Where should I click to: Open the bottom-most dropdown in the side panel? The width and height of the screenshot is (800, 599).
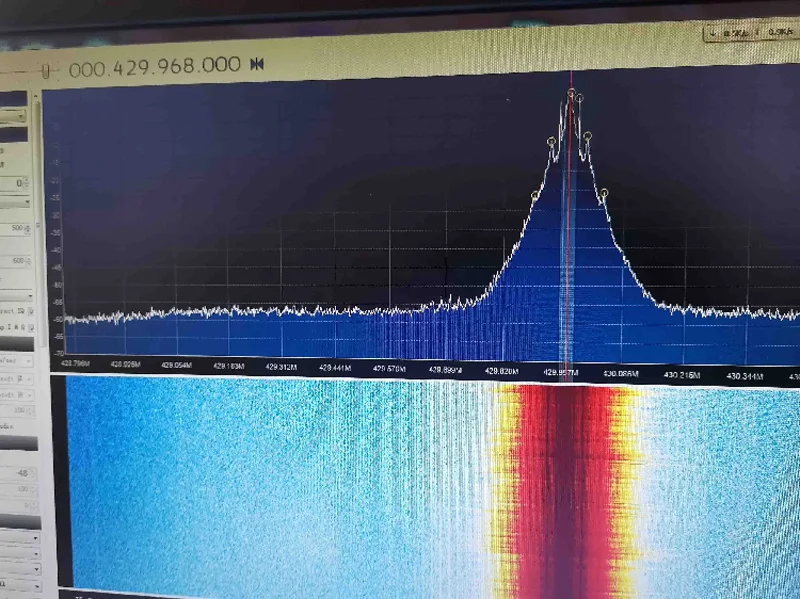click(x=19, y=585)
